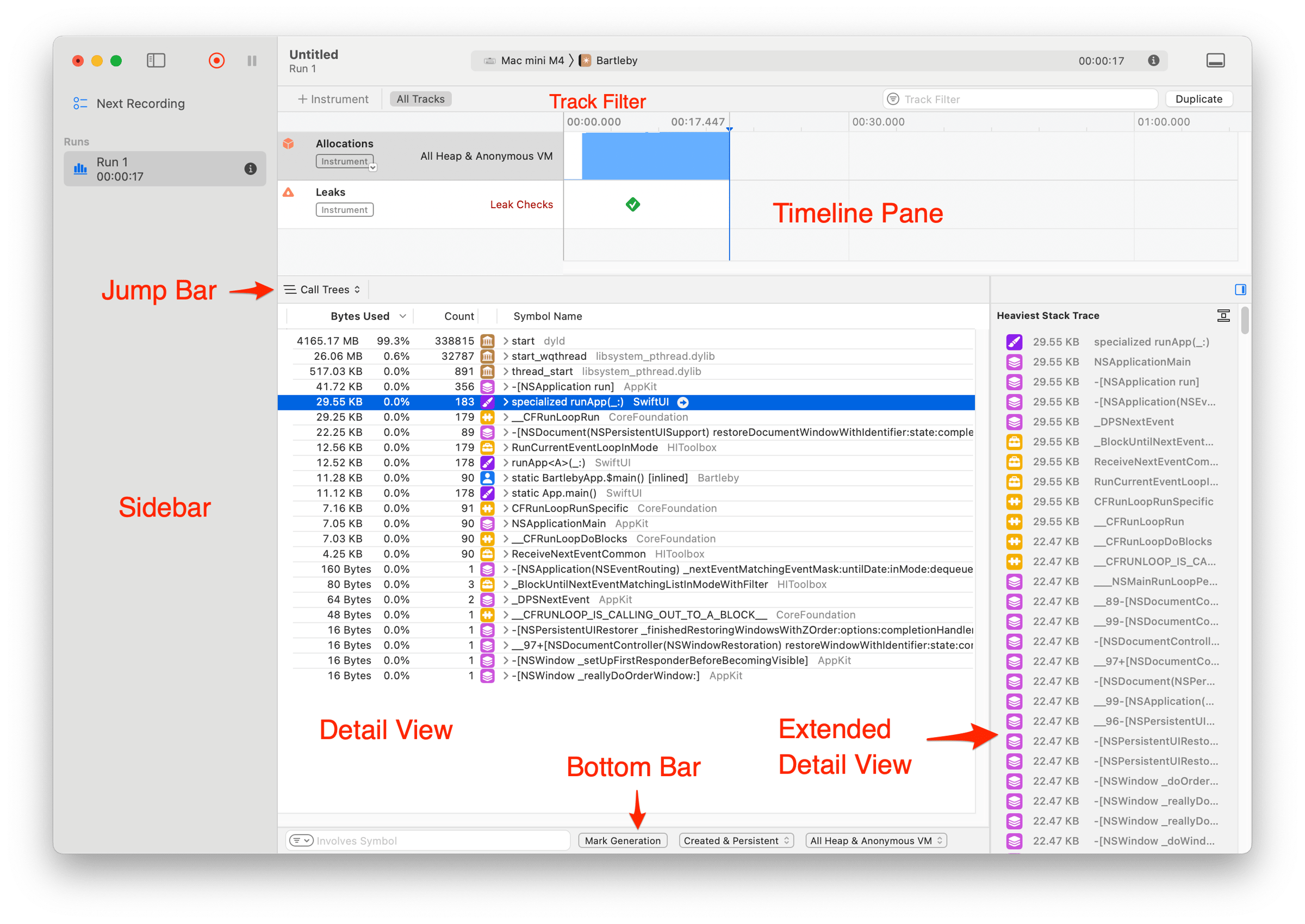This screenshot has height=924, width=1305.
Task: Click the focus arrow on specialized runApp row
Action: [x=683, y=402]
